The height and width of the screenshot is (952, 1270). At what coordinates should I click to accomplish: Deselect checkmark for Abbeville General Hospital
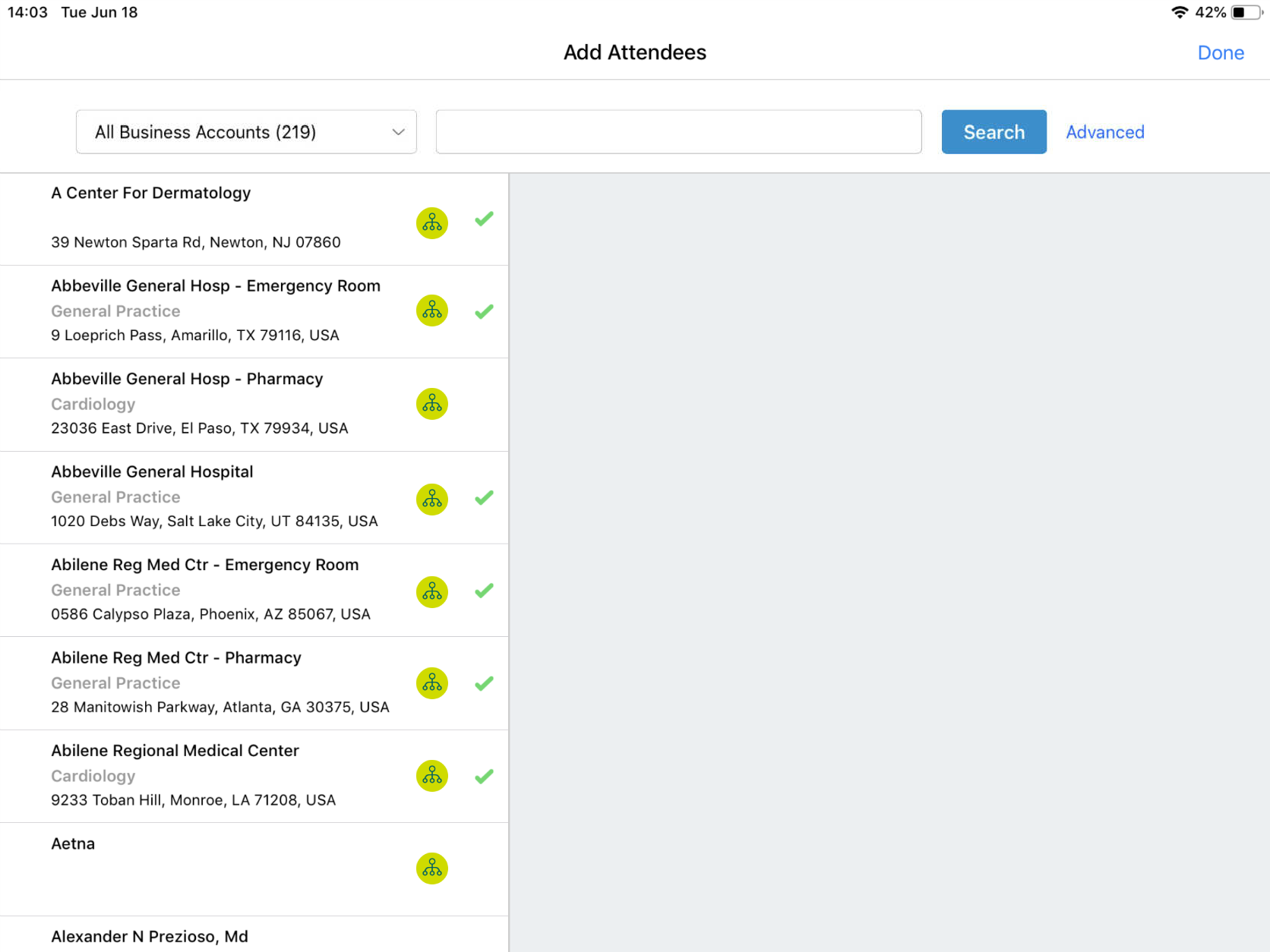click(484, 498)
